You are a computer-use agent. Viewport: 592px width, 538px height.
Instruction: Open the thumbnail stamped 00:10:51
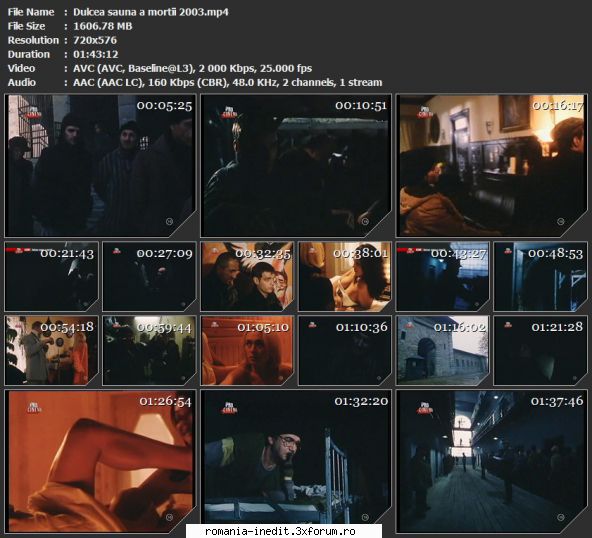tap(296, 165)
